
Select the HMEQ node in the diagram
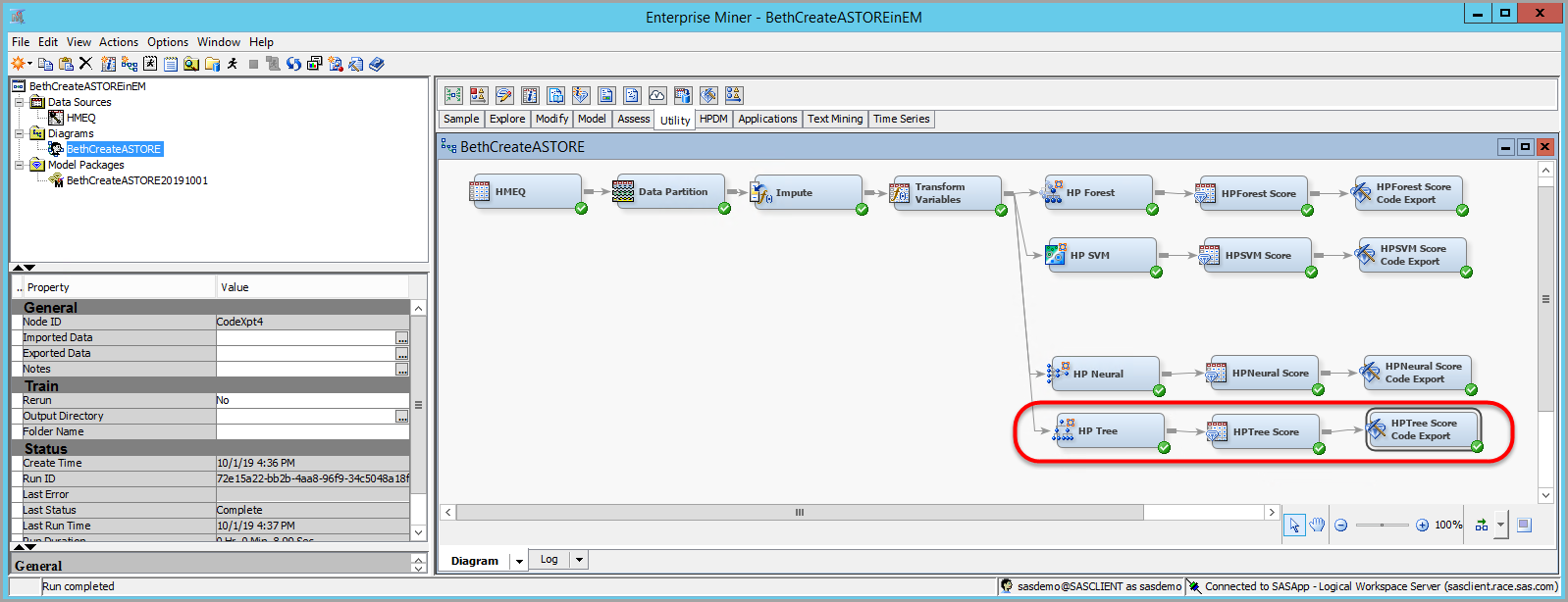(527, 192)
